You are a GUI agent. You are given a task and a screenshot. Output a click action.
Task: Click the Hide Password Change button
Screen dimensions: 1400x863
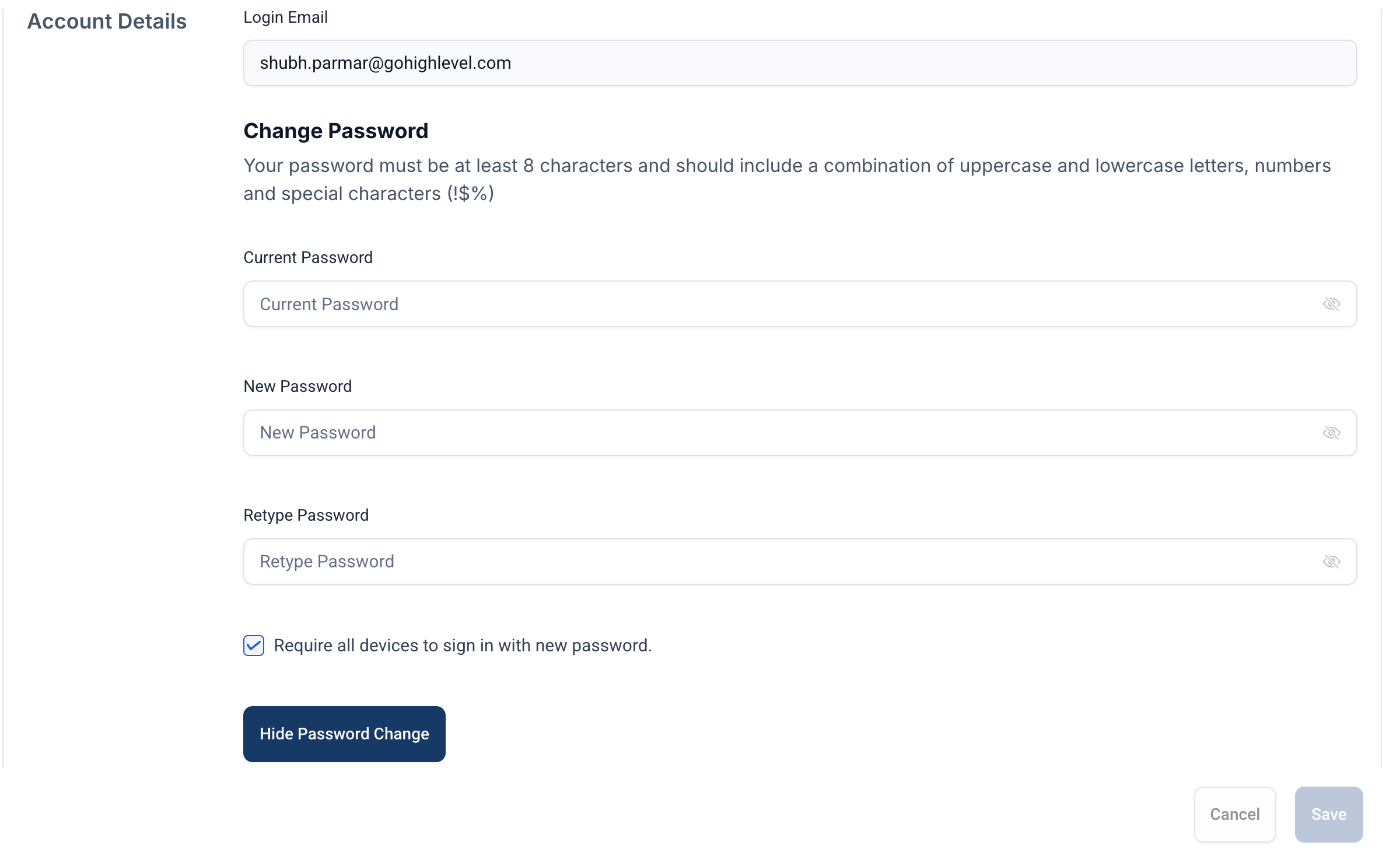click(344, 734)
